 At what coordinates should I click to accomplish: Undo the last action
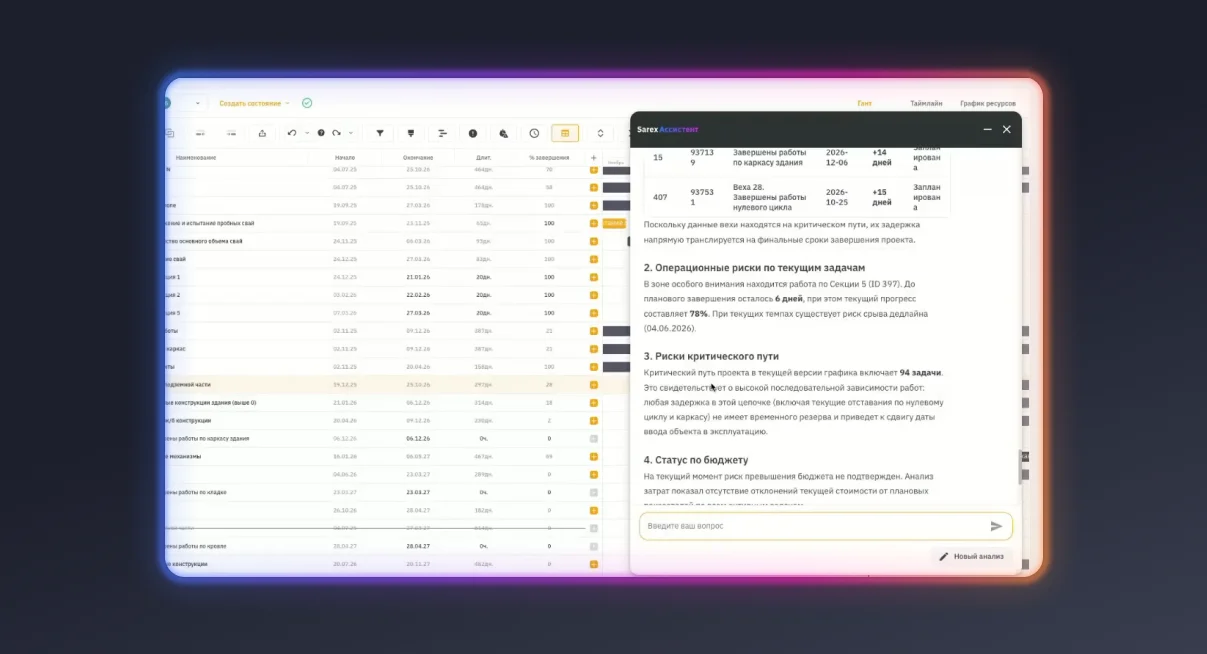pyautogui.click(x=291, y=133)
